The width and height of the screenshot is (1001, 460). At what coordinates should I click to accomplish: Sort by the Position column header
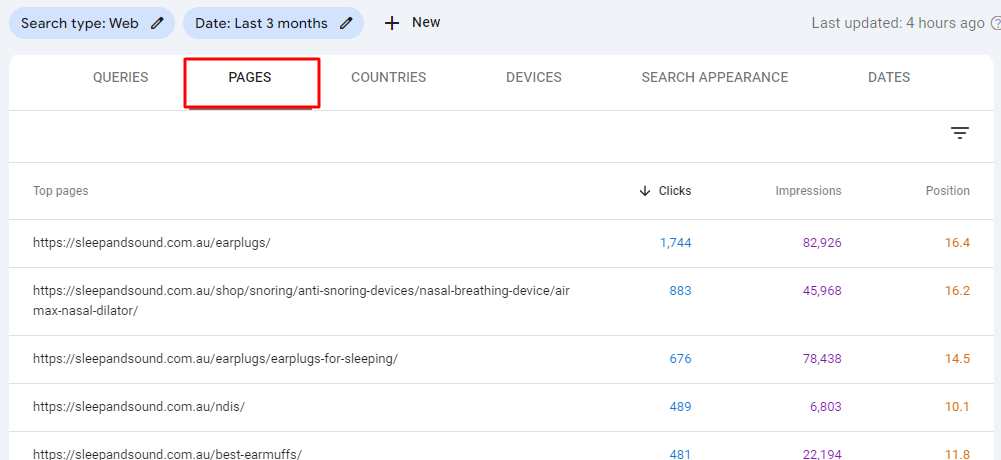(947, 191)
